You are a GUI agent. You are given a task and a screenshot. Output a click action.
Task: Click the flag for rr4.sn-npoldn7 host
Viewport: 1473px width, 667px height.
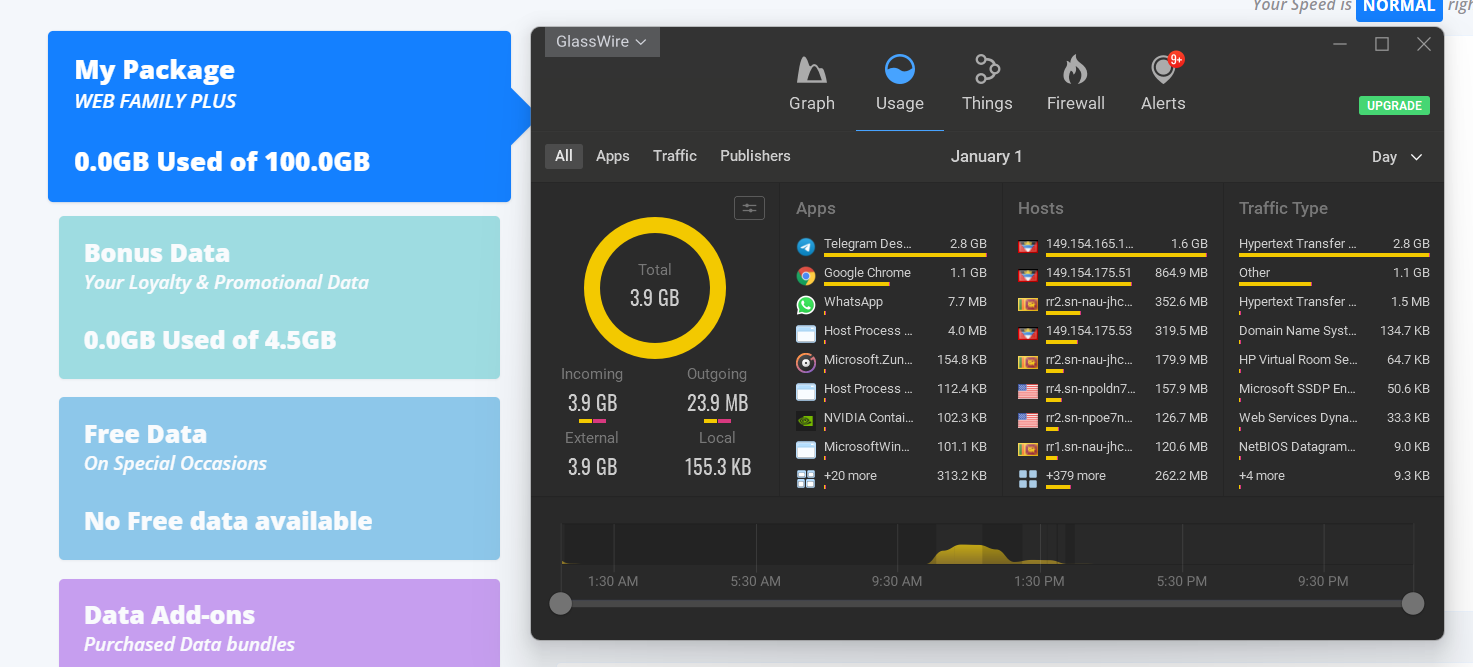[1028, 391]
